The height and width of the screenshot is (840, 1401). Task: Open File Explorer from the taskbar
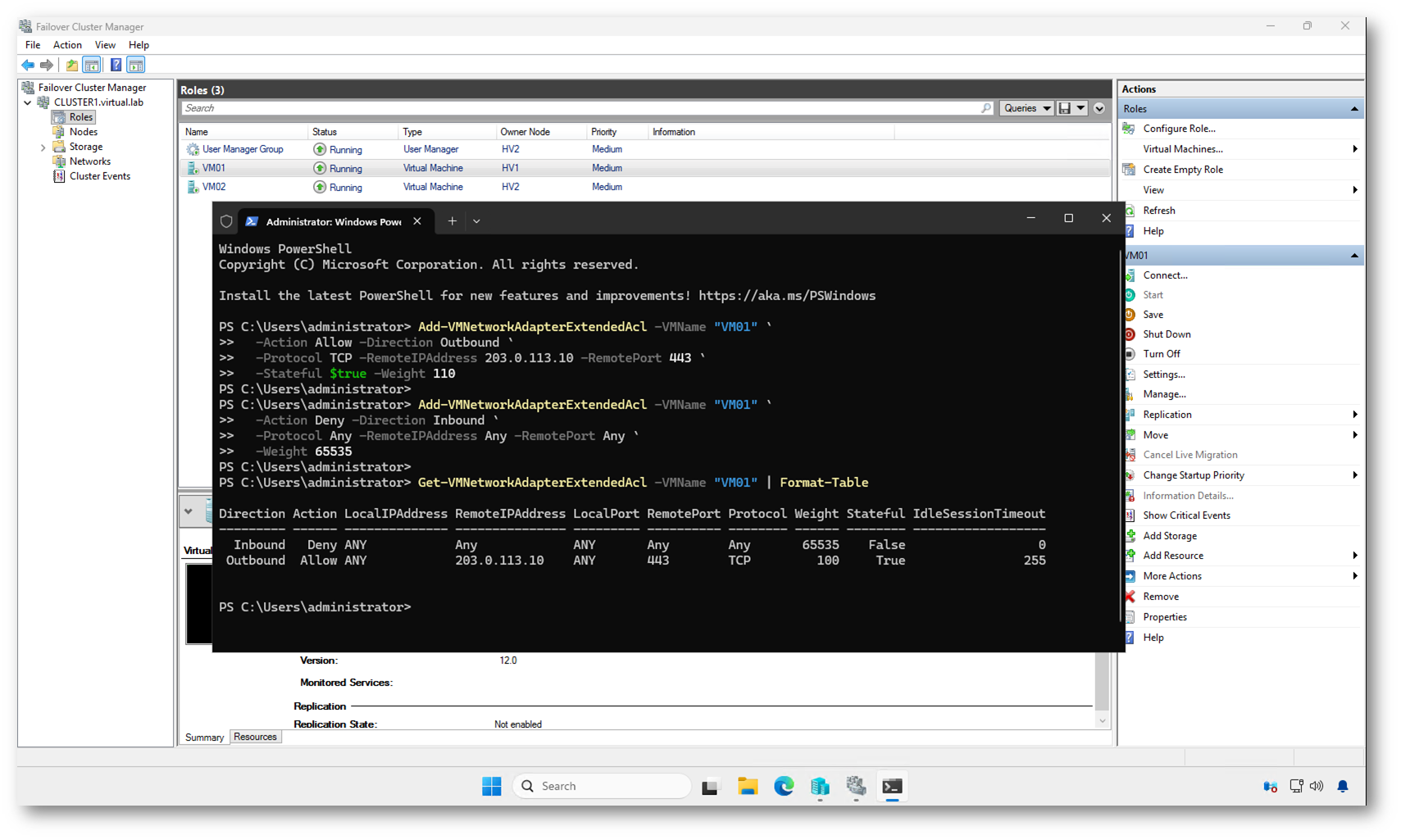tap(747, 786)
